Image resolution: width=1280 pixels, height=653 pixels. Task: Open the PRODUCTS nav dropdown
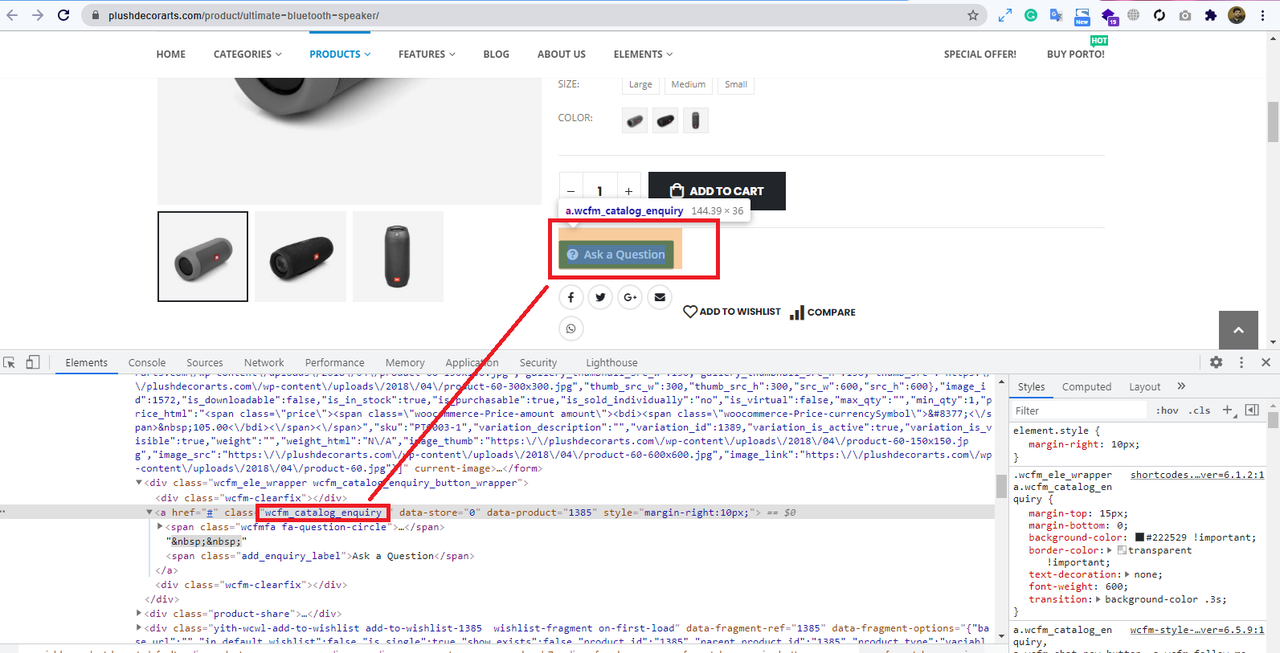pyautogui.click(x=340, y=54)
